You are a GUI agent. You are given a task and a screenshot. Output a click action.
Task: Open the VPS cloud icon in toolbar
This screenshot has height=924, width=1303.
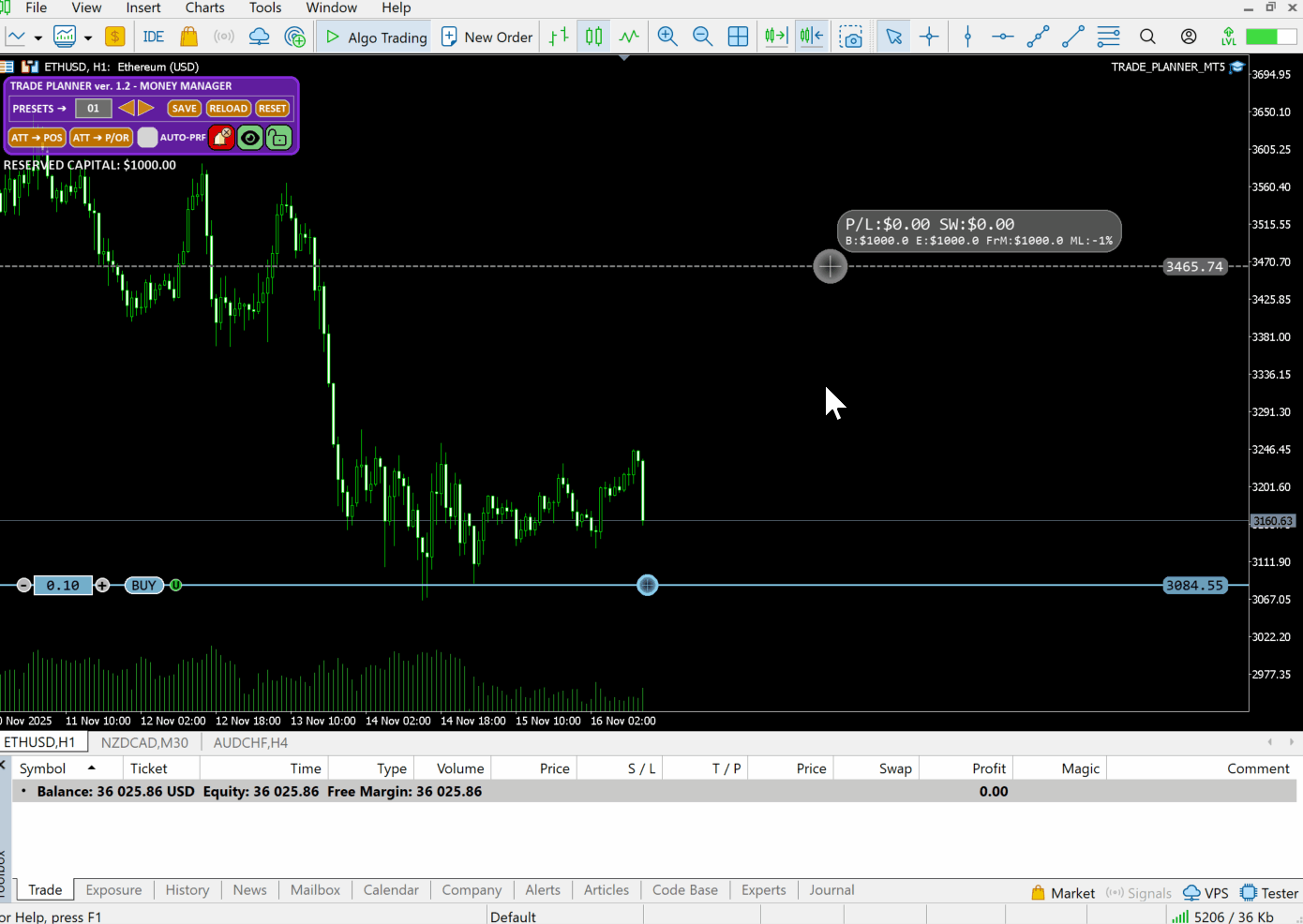pos(259,37)
